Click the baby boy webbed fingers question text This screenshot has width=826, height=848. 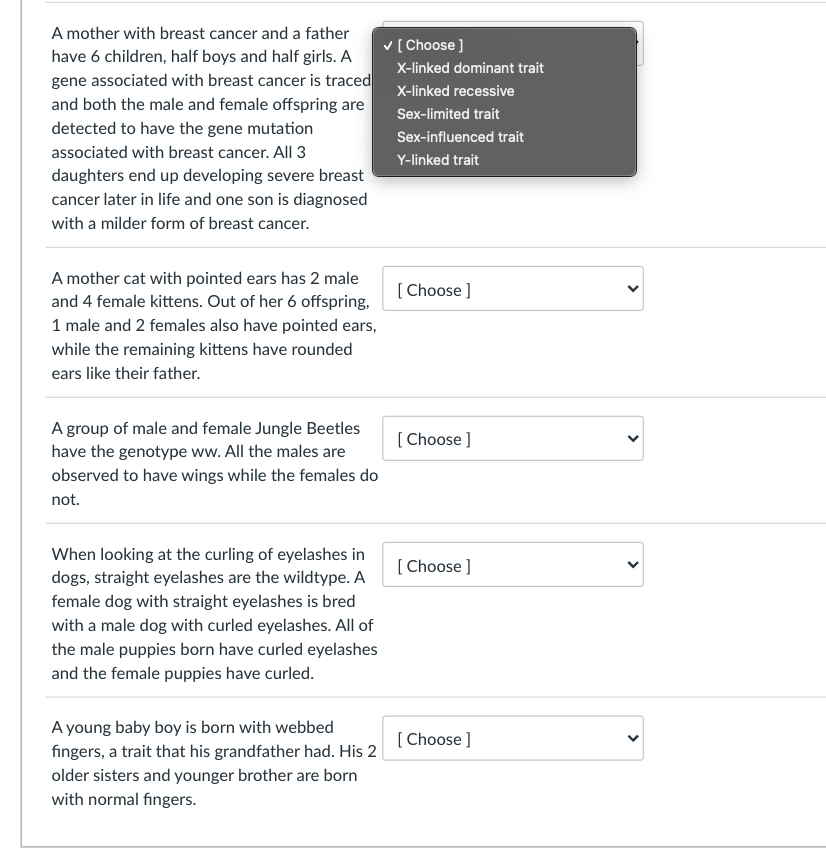coord(214,763)
